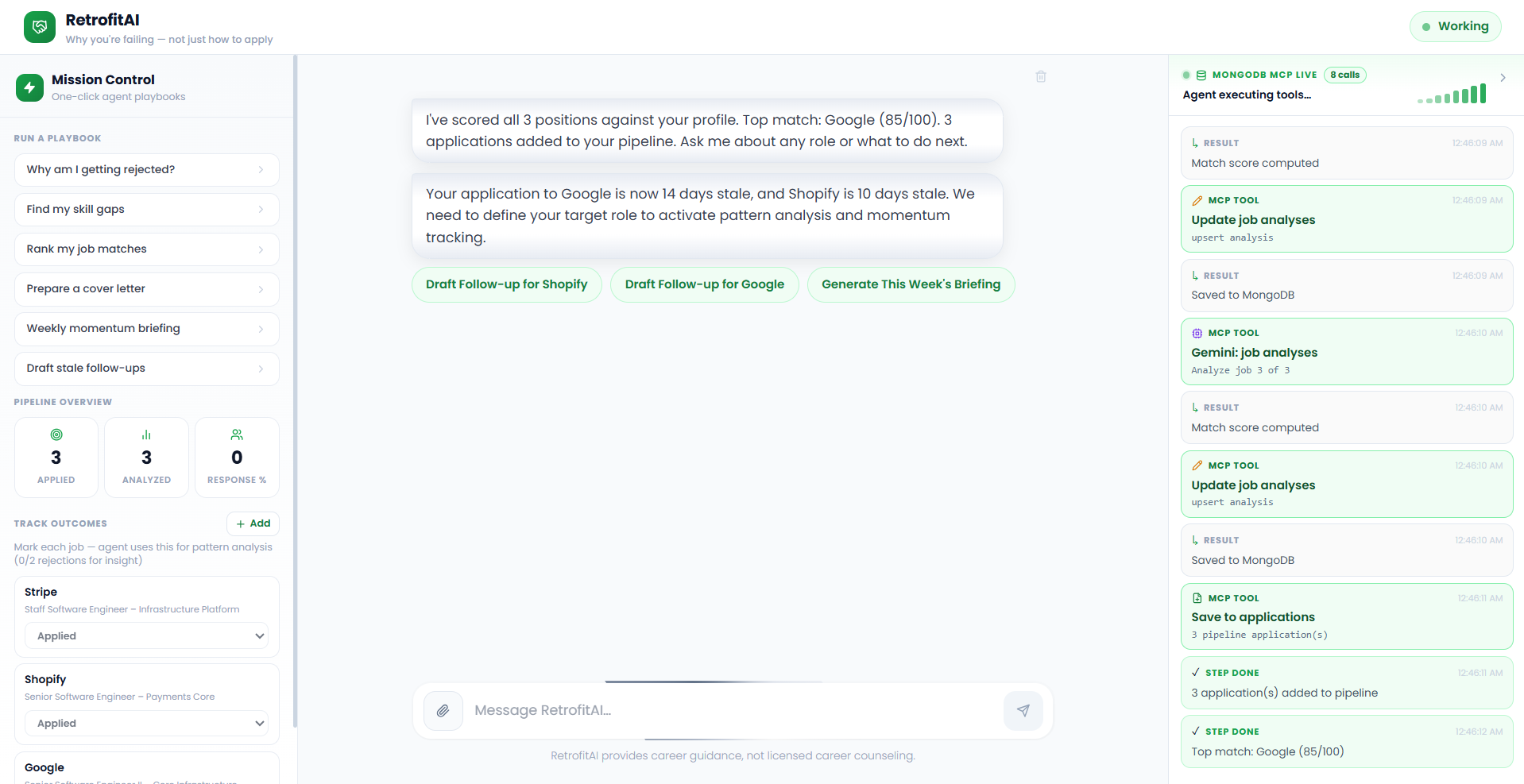The width and height of the screenshot is (1524, 784).
Task: Expand the MongoDB MCP Live panel chevron
Action: pyautogui.click(x=1503, y=78)
